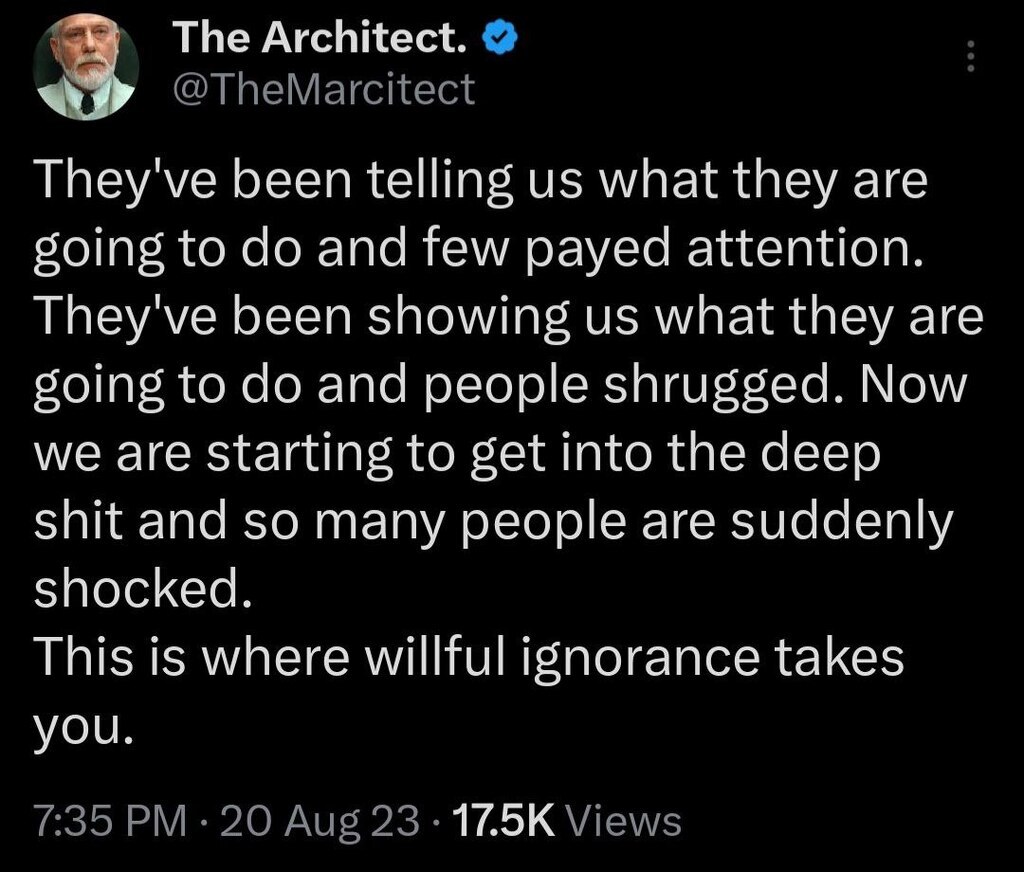Image resolution: width=1024 pixels, height=872 pixels.
Task: Click the line we are starting to get
Action: 457,455
